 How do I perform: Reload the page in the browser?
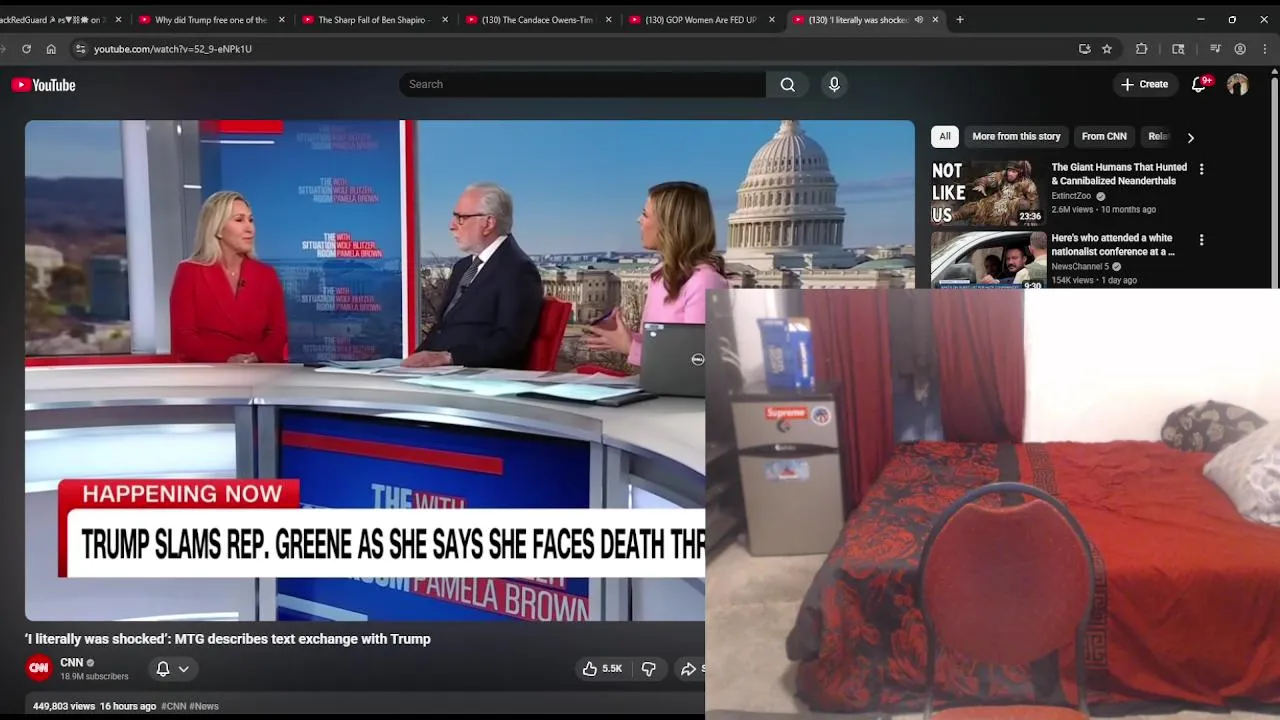[26, 49]
